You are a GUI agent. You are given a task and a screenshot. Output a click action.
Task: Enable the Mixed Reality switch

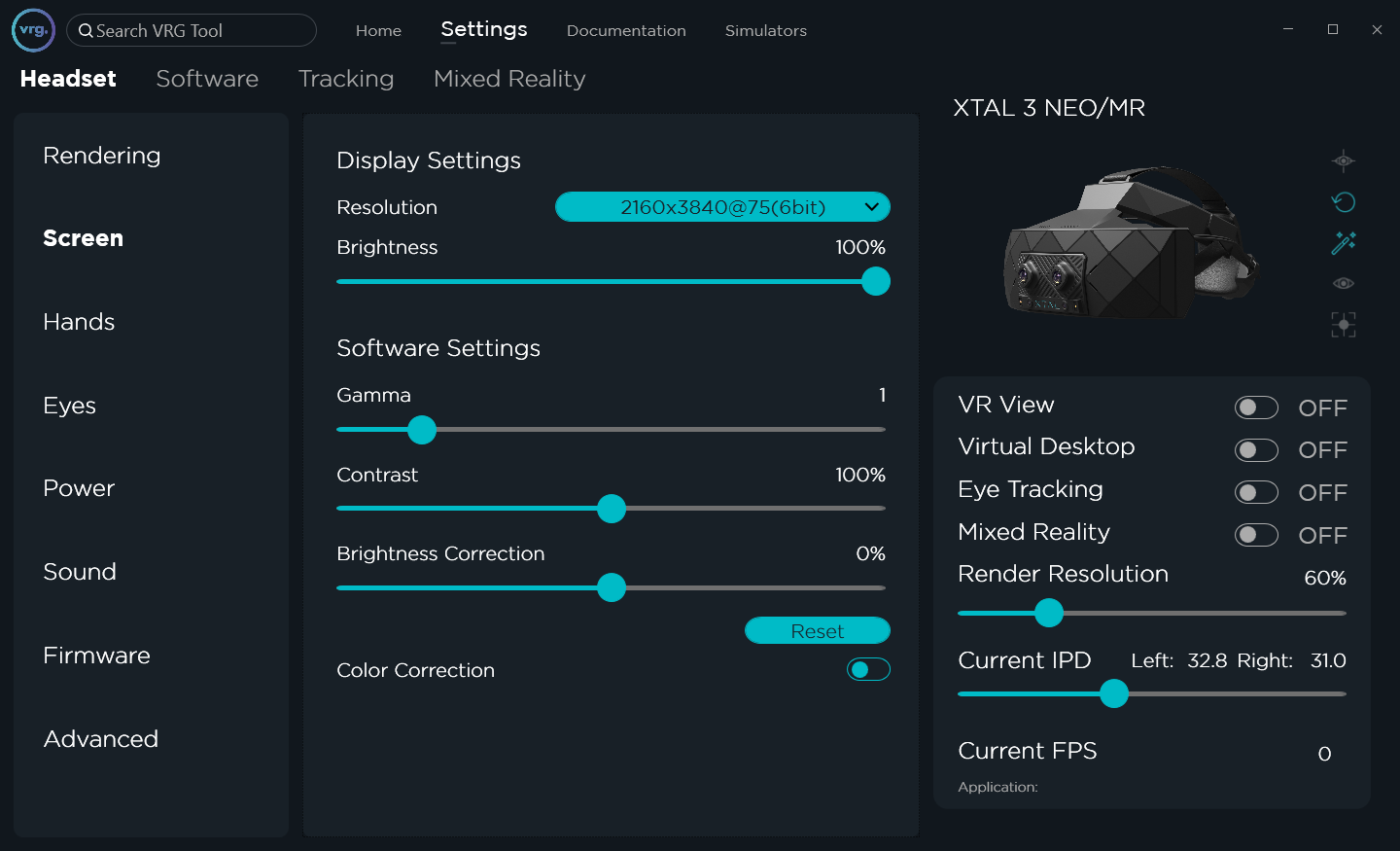pyautogui.click(x=1256, y=535)
